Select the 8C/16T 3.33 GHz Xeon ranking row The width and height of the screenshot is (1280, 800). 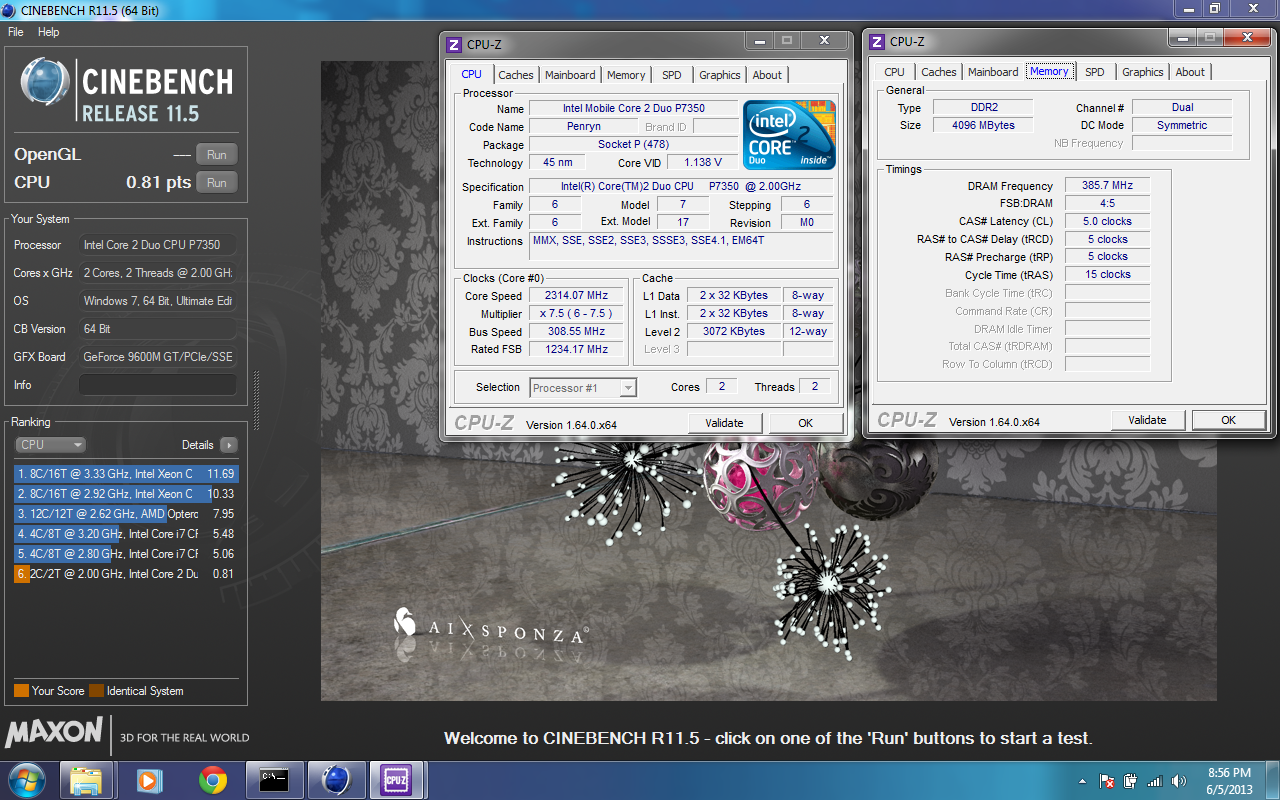click(127, 474)
